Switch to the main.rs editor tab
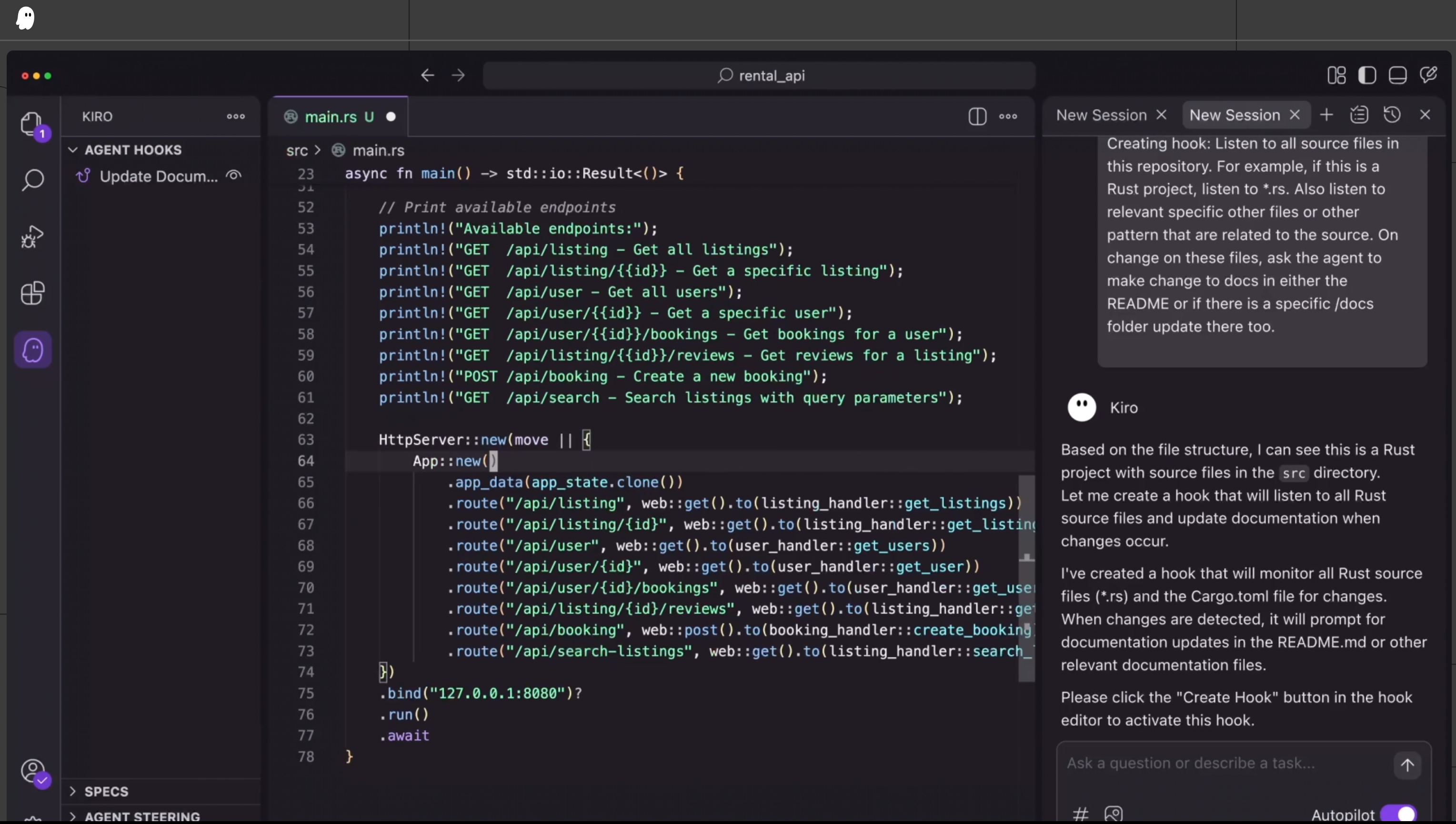Screen dimensions: 1456x824 [x=331, y=117]
